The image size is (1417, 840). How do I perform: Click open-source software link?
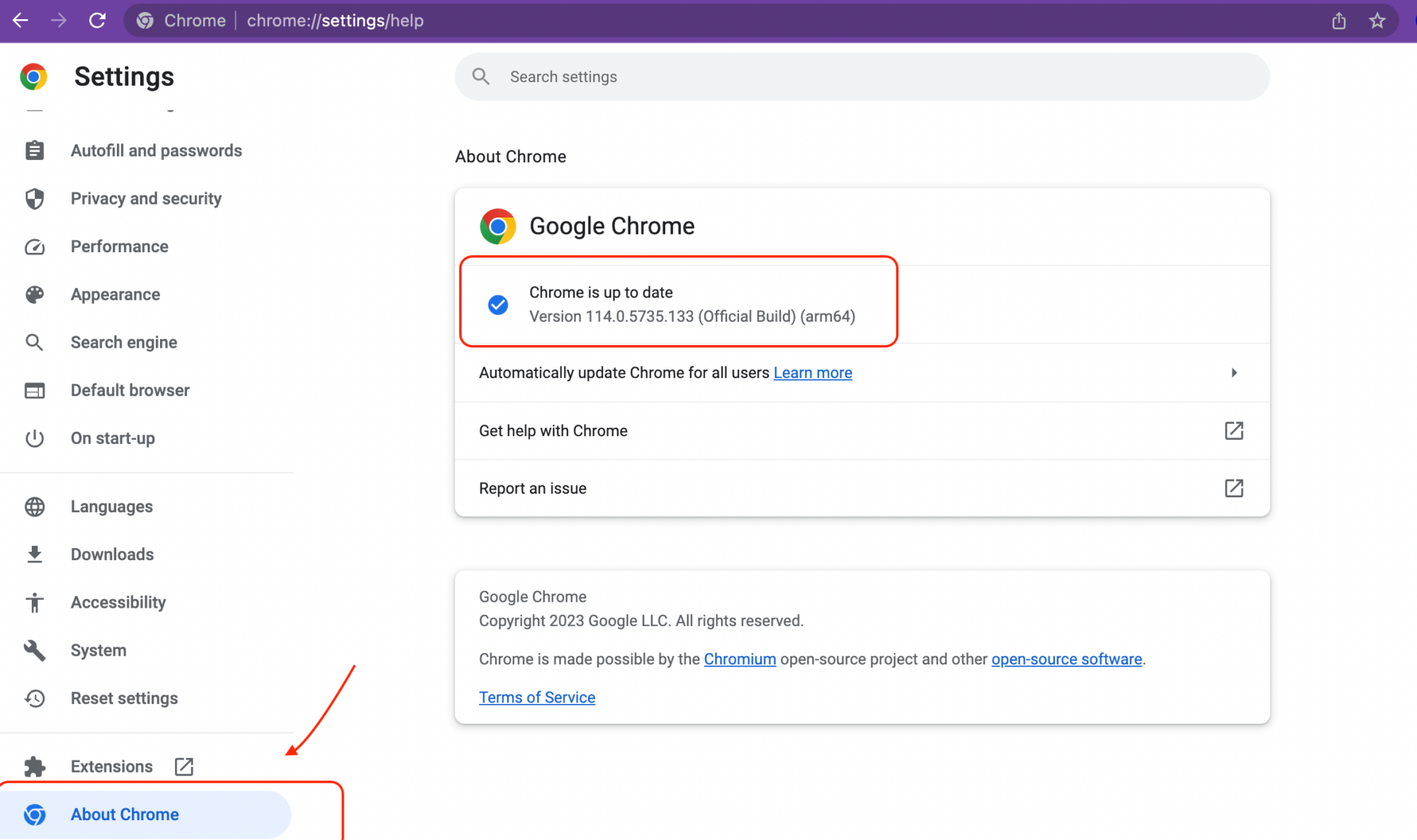1066,659
